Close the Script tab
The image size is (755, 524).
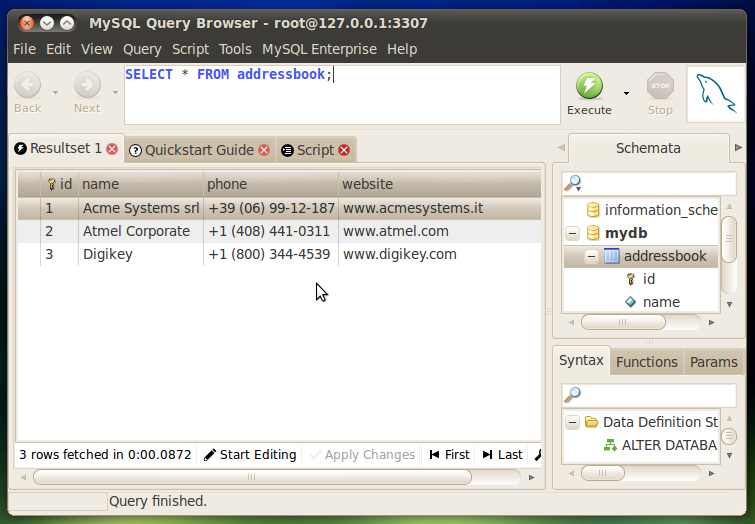click(344, 150)
